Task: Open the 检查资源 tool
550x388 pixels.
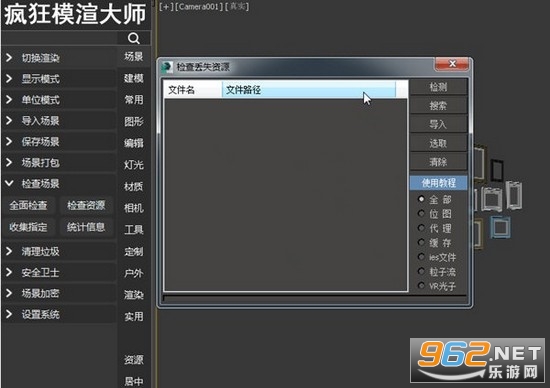Action: 86,205
